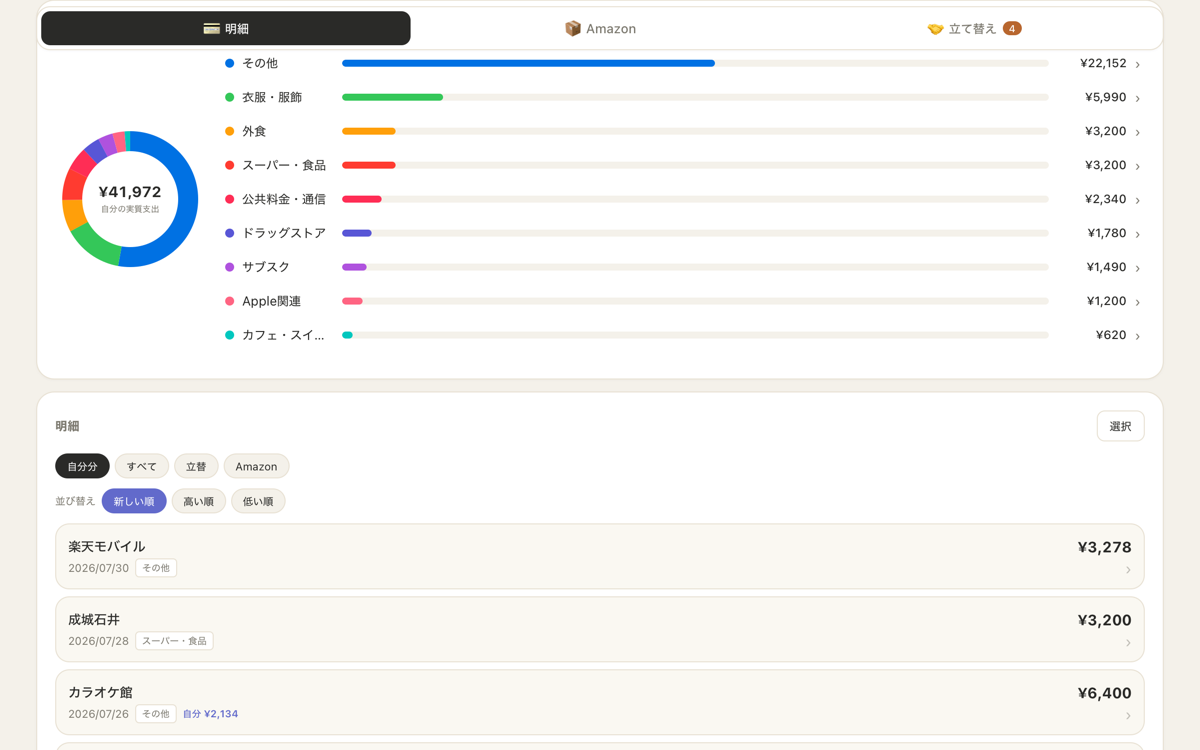Viewport: 1200px width, 750px height.
Task: Click the pink Apple関連 progress bar
Action: tap(352, 301)
